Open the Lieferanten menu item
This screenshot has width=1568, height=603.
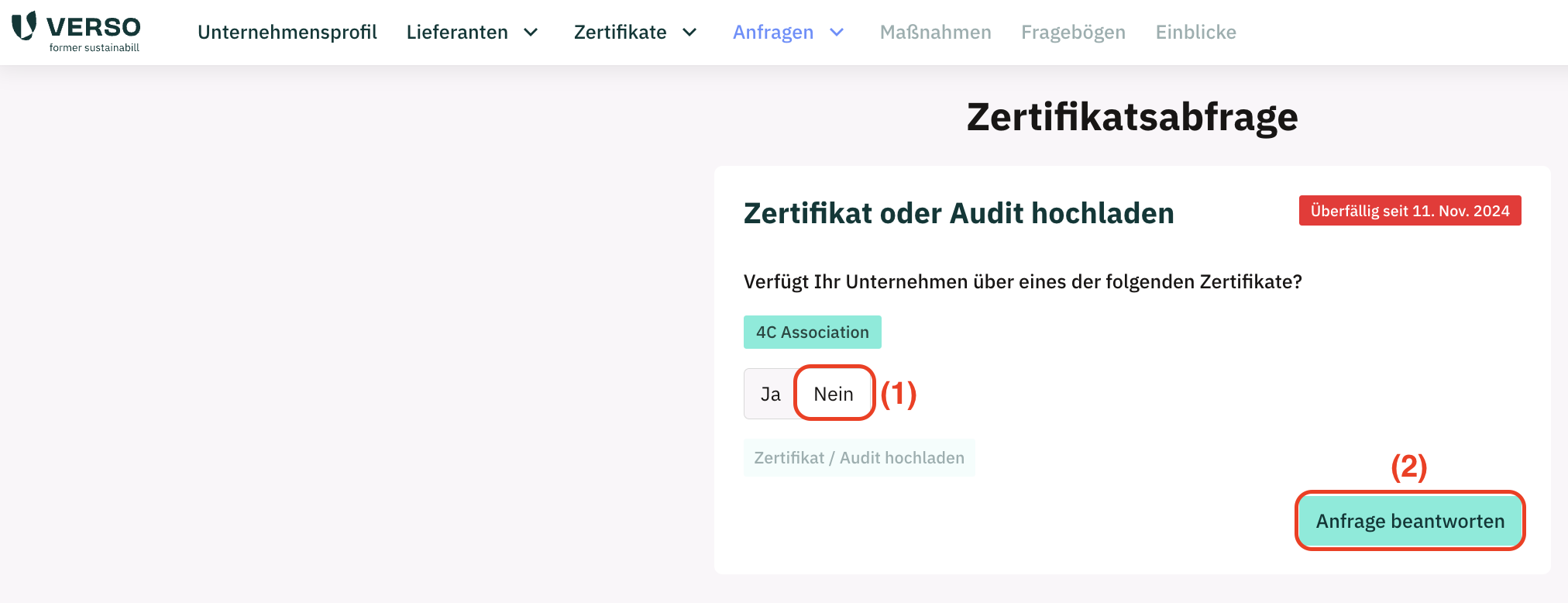[x=457, y=32]
